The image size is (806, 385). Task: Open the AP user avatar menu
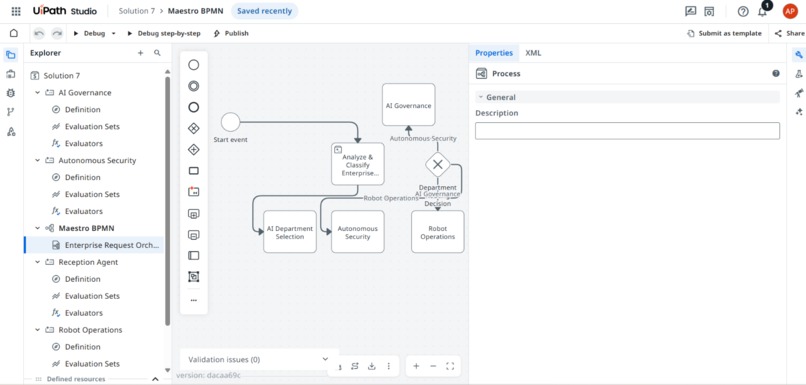point(790,11)
